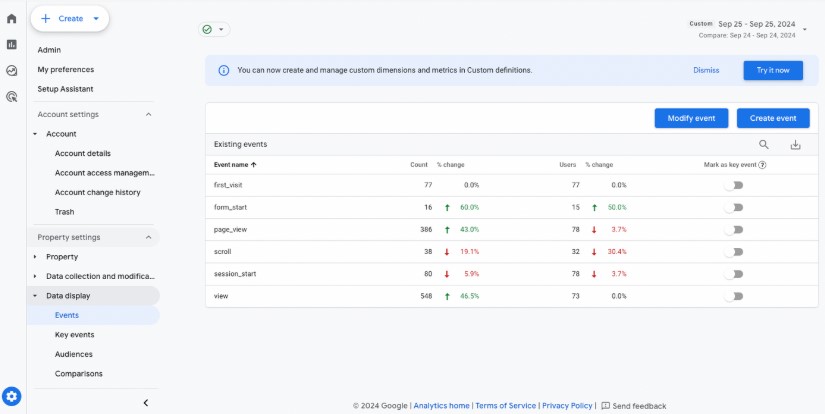Click the count value 548
Viewport: 825px width, 414px height.
click(426, 296)
